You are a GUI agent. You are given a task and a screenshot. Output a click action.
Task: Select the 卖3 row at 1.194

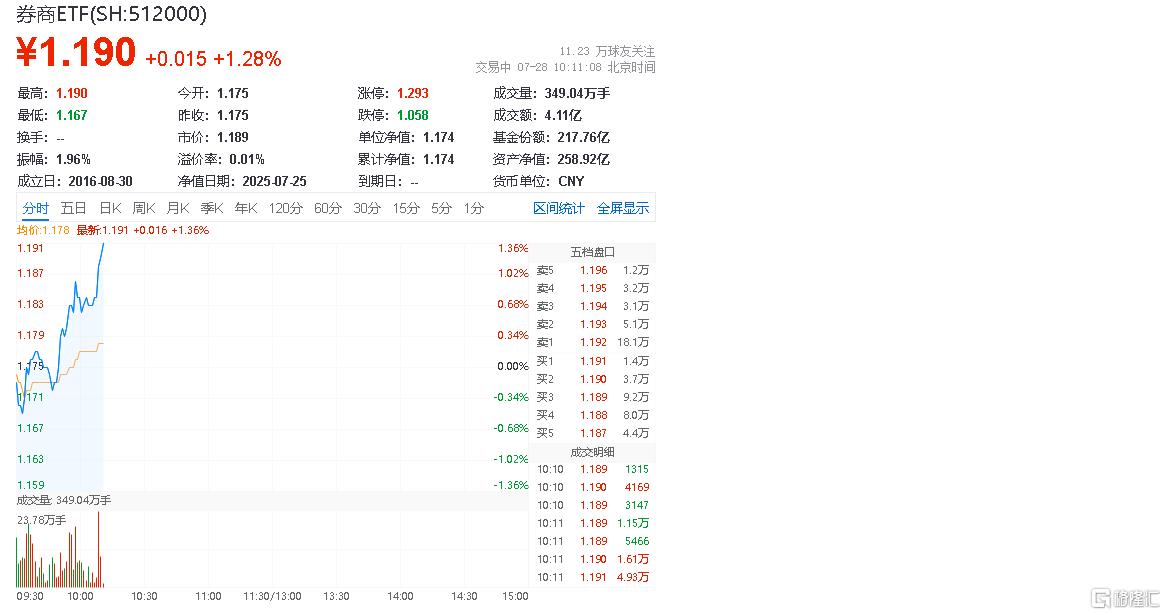click(593, 306)
